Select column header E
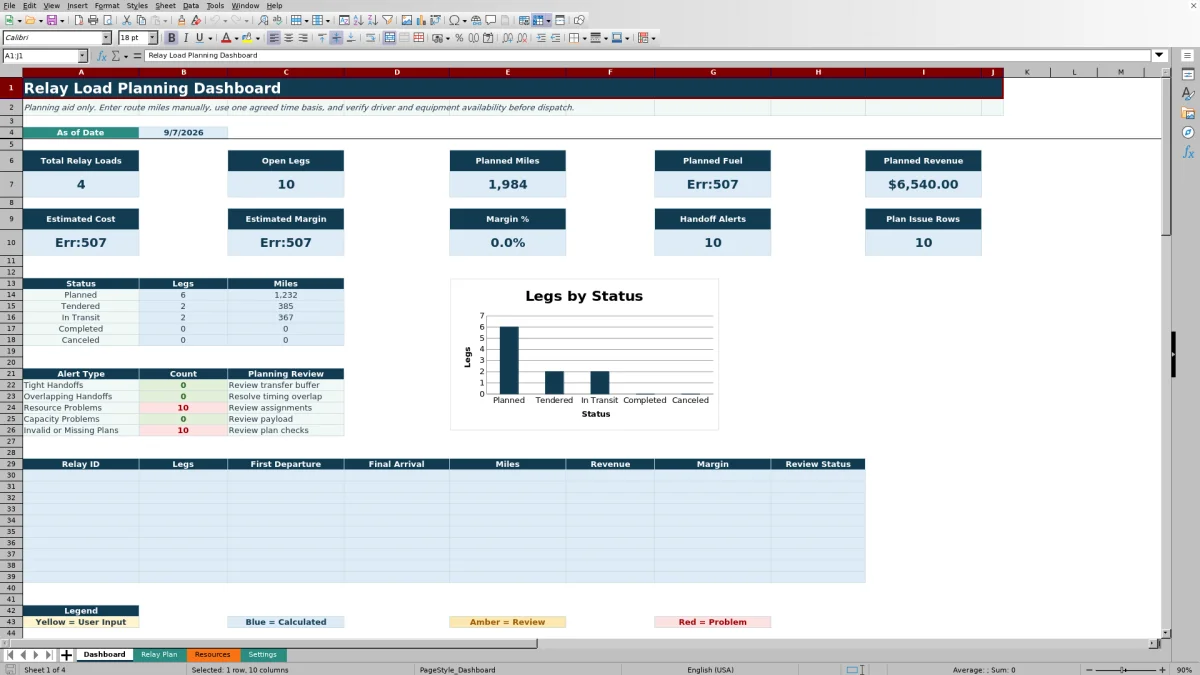Screen dimensions: 1200x675 click(x=507, y=72)
